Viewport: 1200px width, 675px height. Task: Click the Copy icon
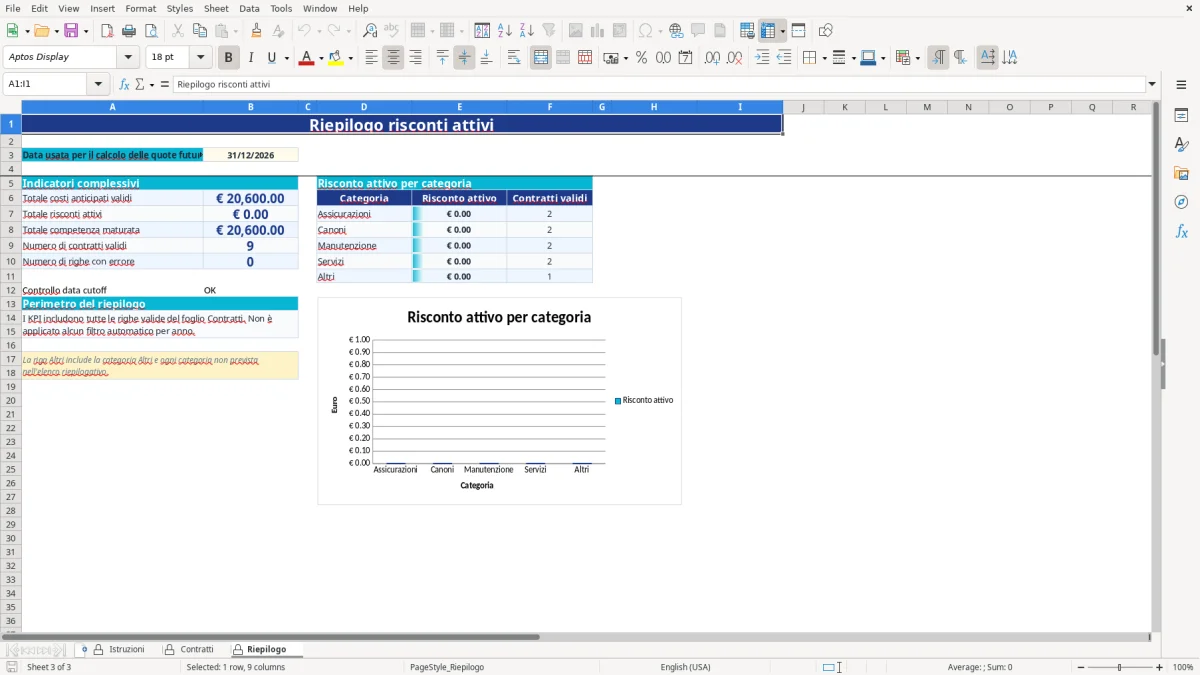(x=200, y=31)
